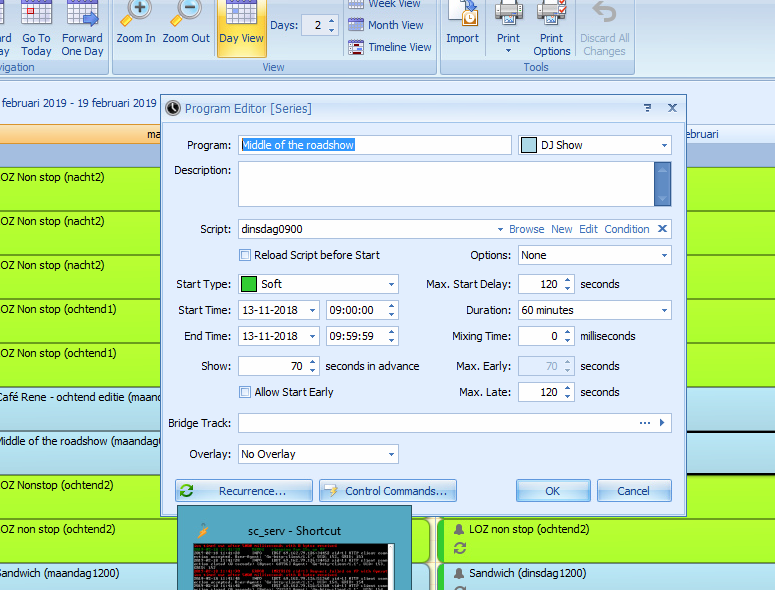Open Print Options
The image size is (775, 590).
pyautogui.click(x=551, y=25)
